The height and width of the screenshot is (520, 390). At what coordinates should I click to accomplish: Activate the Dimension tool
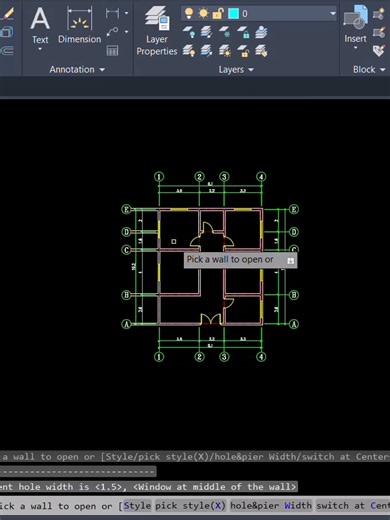pyautogui.click(x=79, y=25)
